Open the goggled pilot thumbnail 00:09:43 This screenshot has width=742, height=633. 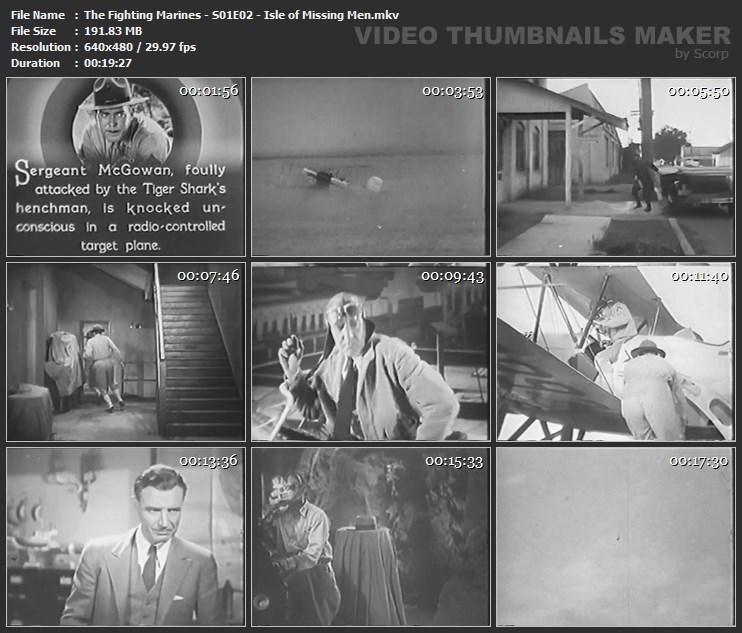click(371, 352)
